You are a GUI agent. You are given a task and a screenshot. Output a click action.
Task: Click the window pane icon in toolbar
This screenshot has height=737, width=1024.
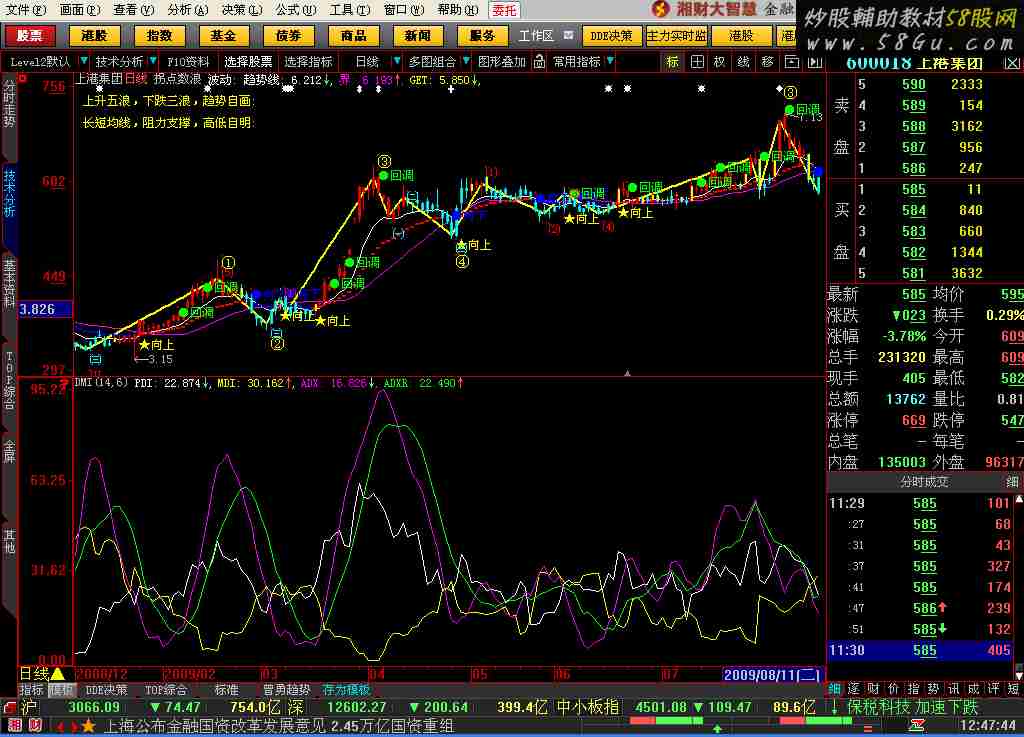tap(792, 62)
